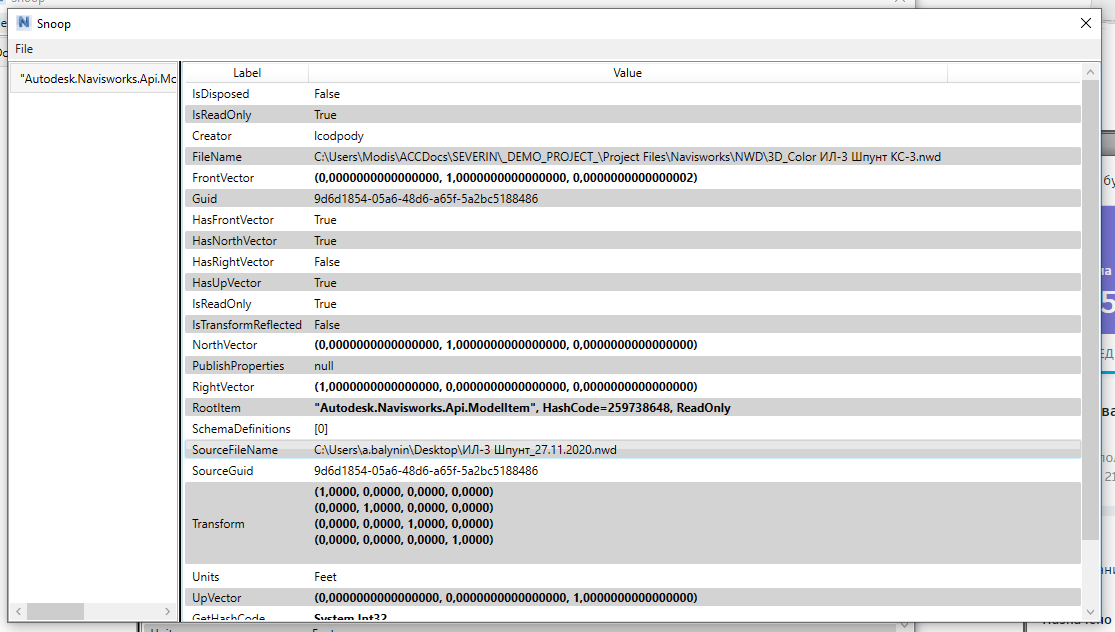Open the Transform matrix value
Image resolution: width=1115 pixels, height=632 pixels.
(x=404, y=516)
